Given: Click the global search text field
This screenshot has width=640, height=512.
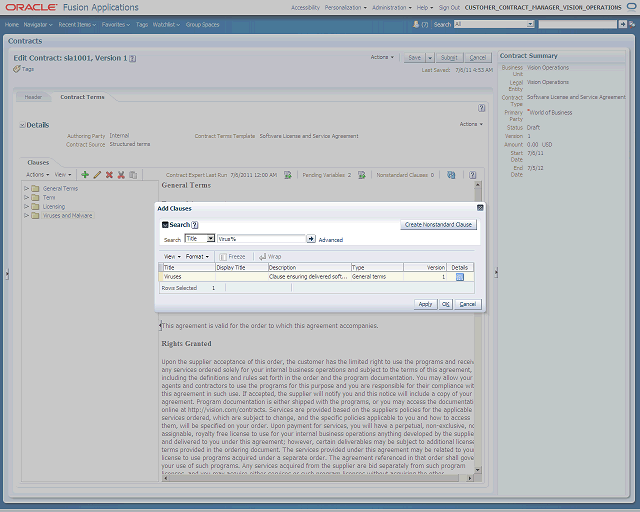Looking at the screenshot, I should 578,24.
